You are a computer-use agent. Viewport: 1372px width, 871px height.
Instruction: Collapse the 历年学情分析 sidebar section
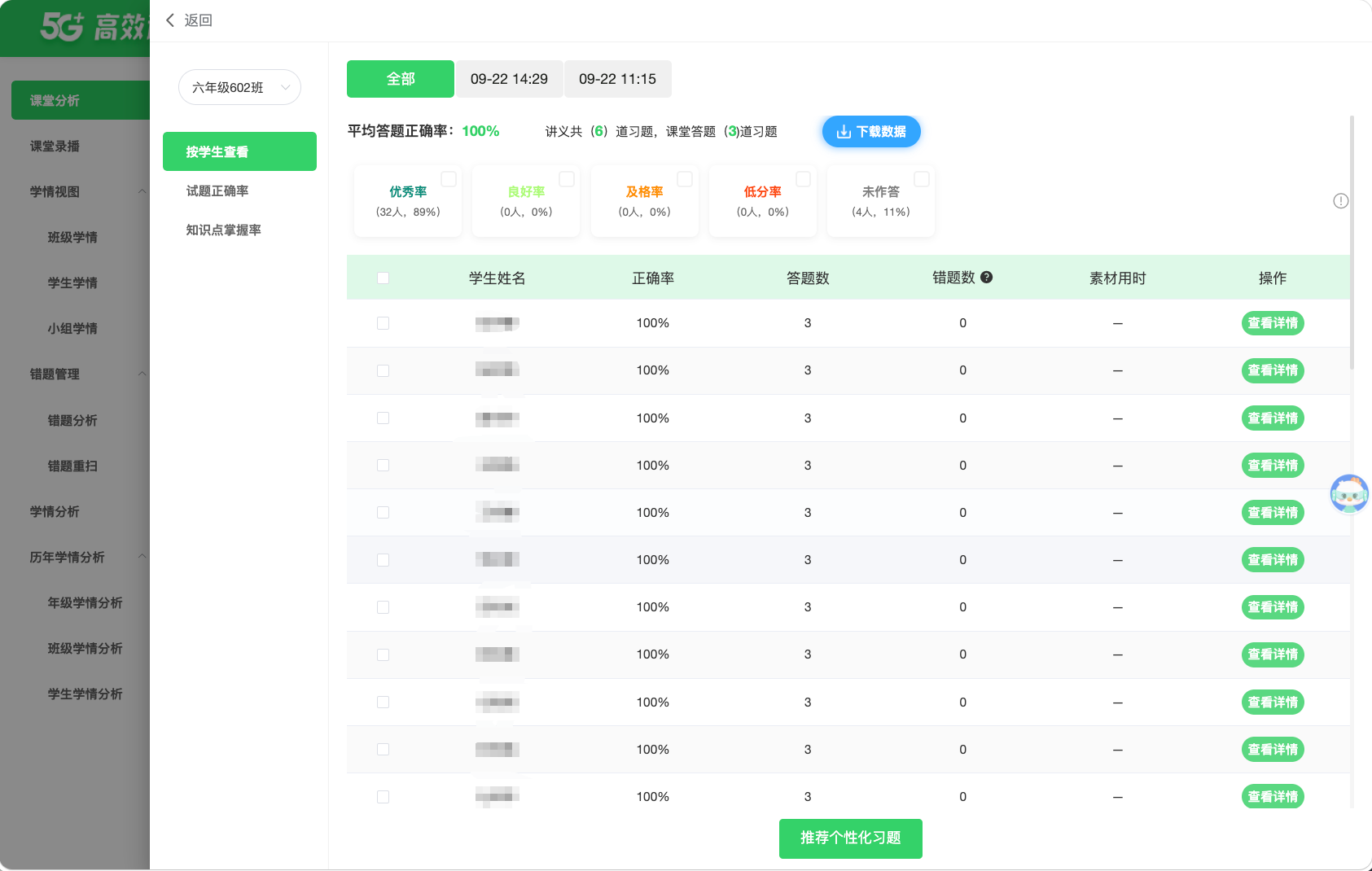[142, 557]
